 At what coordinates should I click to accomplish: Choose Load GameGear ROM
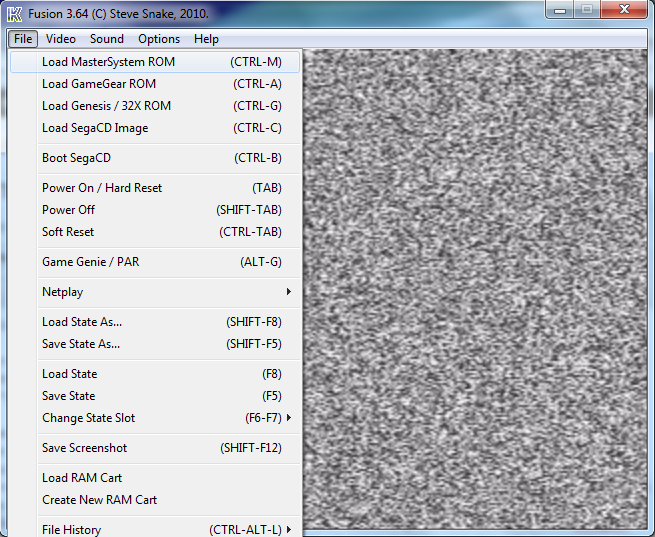pos(155,84)
